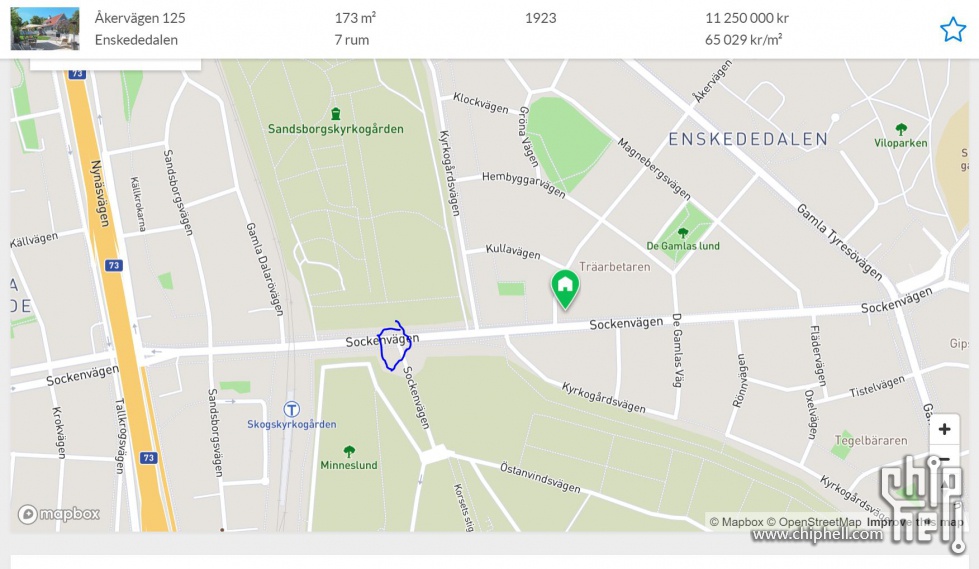
Task: Click the © Mapbox attribution link
Action: [x=737, y=522]
